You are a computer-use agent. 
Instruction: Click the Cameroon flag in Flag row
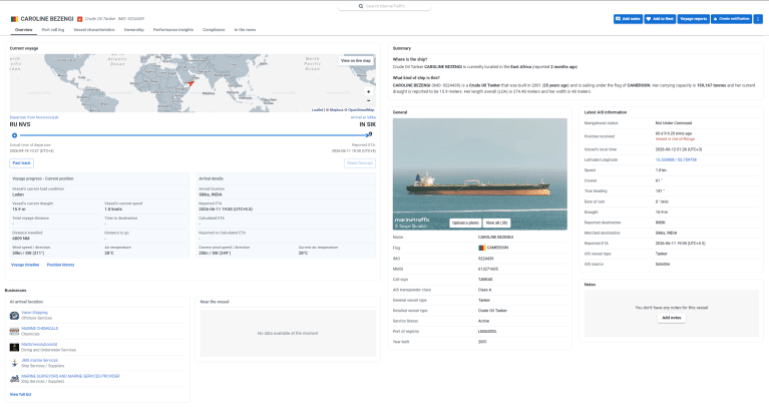[482, 248]
